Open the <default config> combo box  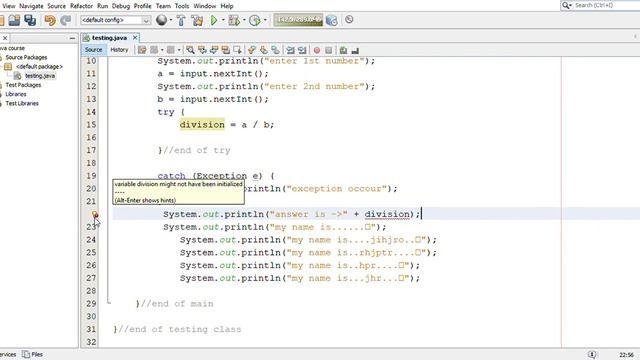[x=116, y=20]
